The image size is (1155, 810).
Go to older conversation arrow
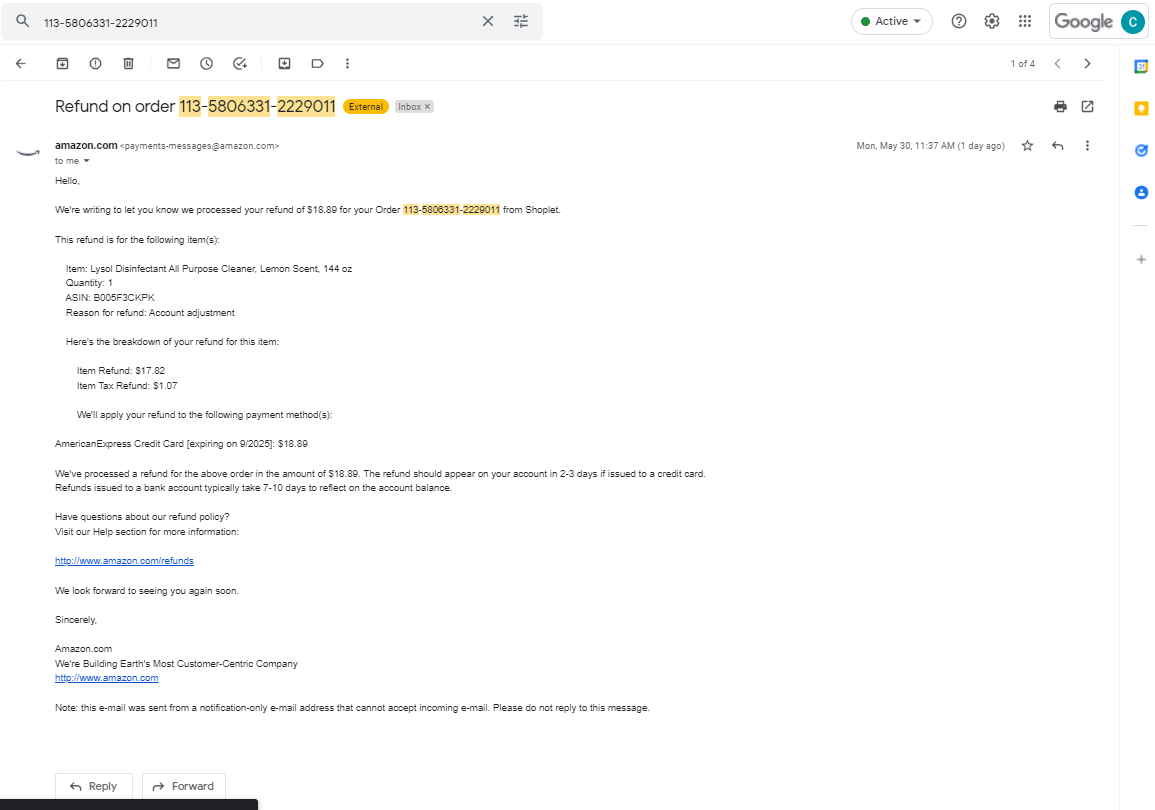[1087, 63]
